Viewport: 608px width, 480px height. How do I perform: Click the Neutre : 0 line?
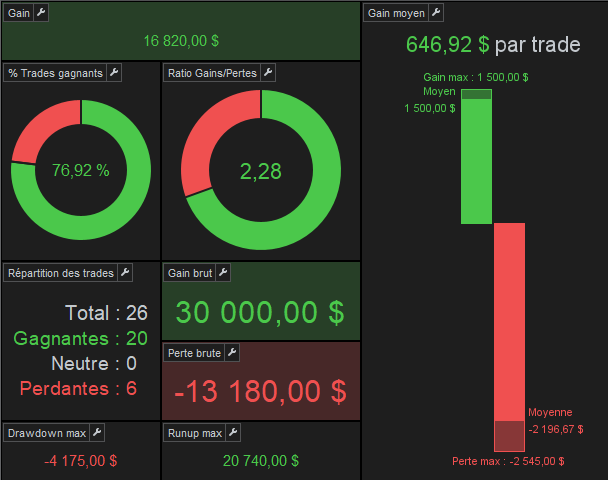[94, 364]
